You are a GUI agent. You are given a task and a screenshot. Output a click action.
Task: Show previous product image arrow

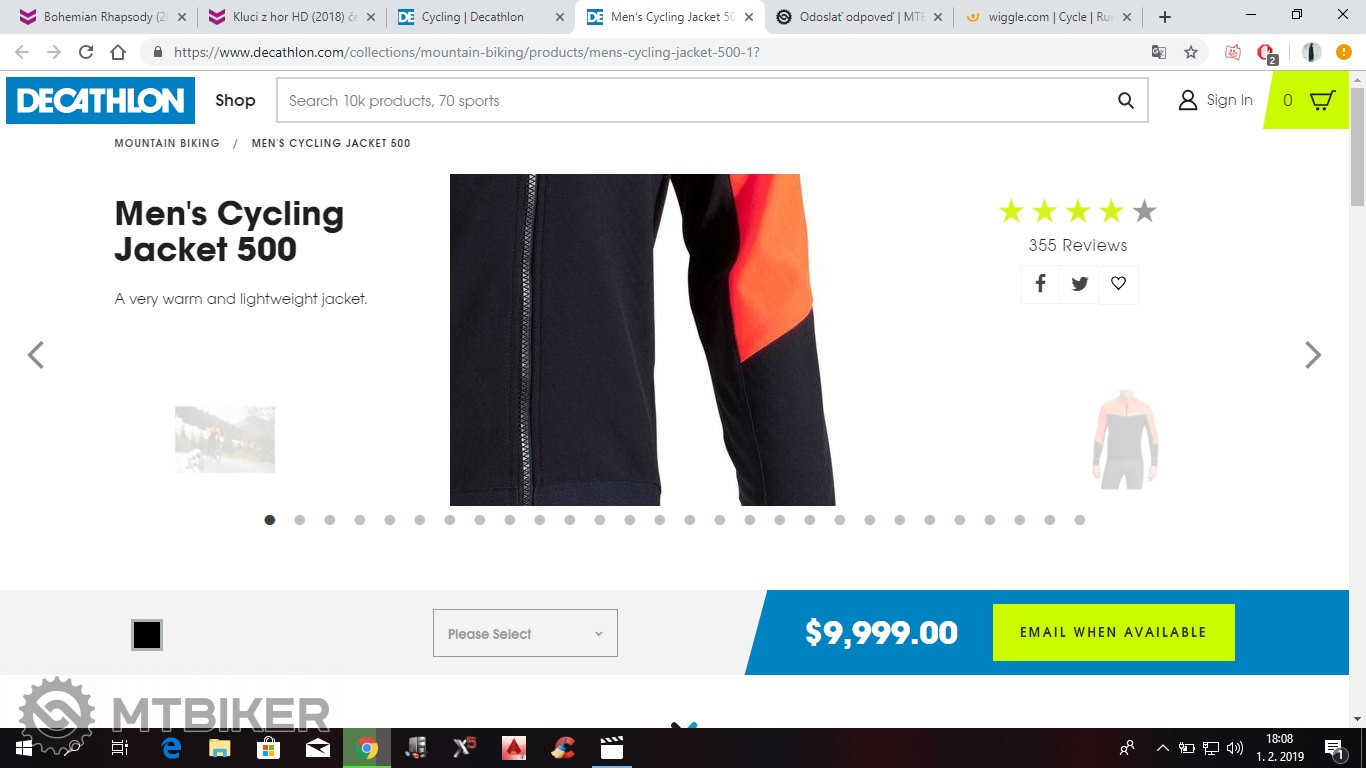pos(36,355)
